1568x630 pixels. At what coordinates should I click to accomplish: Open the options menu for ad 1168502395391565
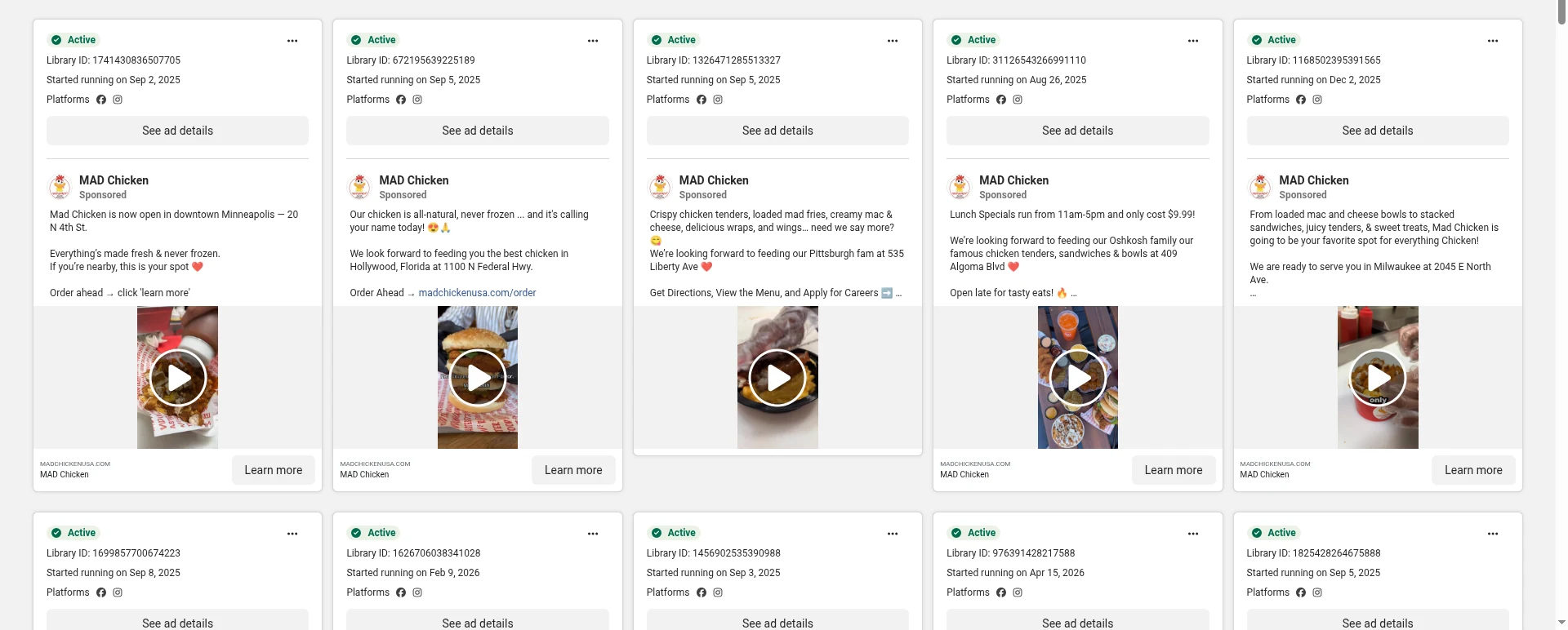pyautogui.click(x=1493, y=41)
